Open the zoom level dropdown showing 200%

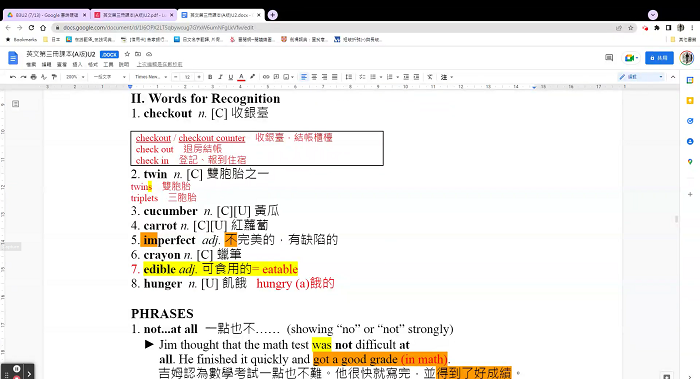pos(75,77)
